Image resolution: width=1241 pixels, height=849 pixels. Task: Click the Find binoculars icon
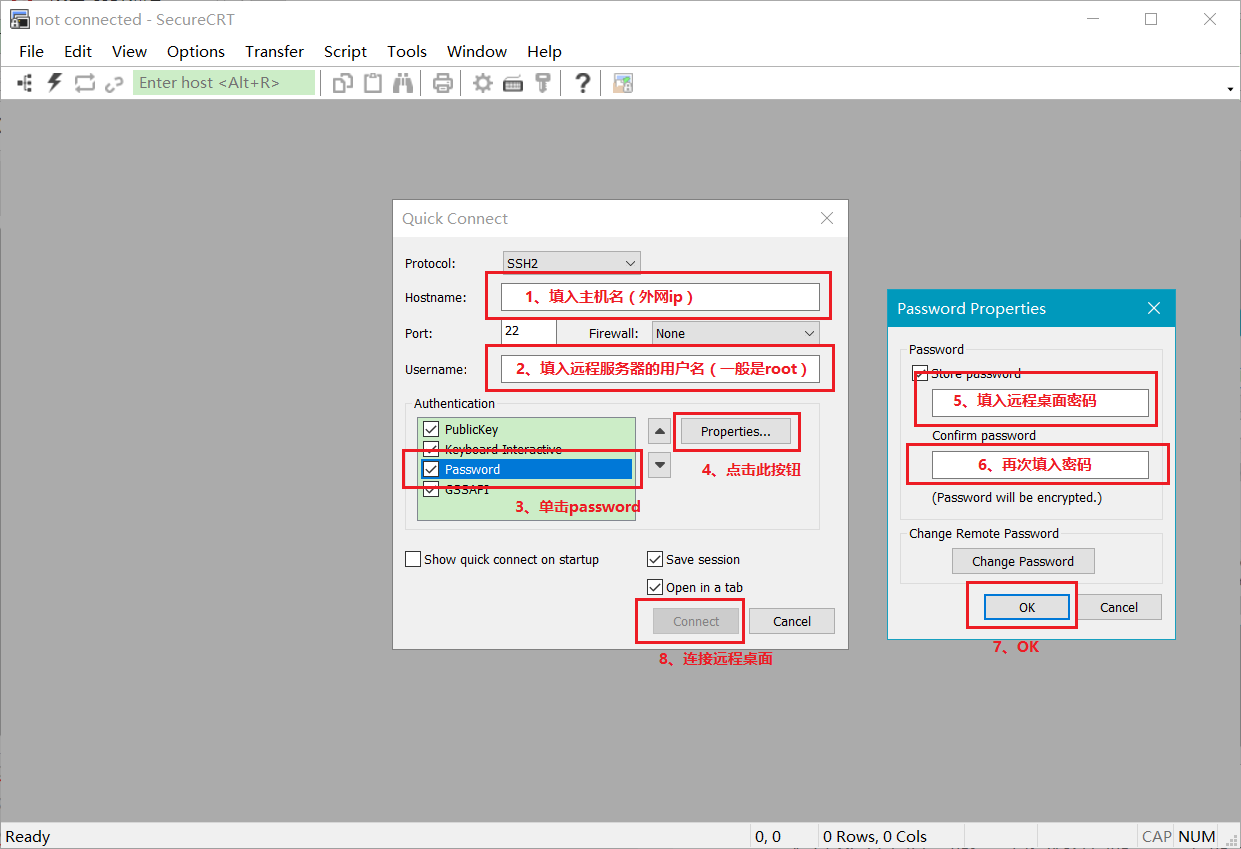(x=403, y=83)
